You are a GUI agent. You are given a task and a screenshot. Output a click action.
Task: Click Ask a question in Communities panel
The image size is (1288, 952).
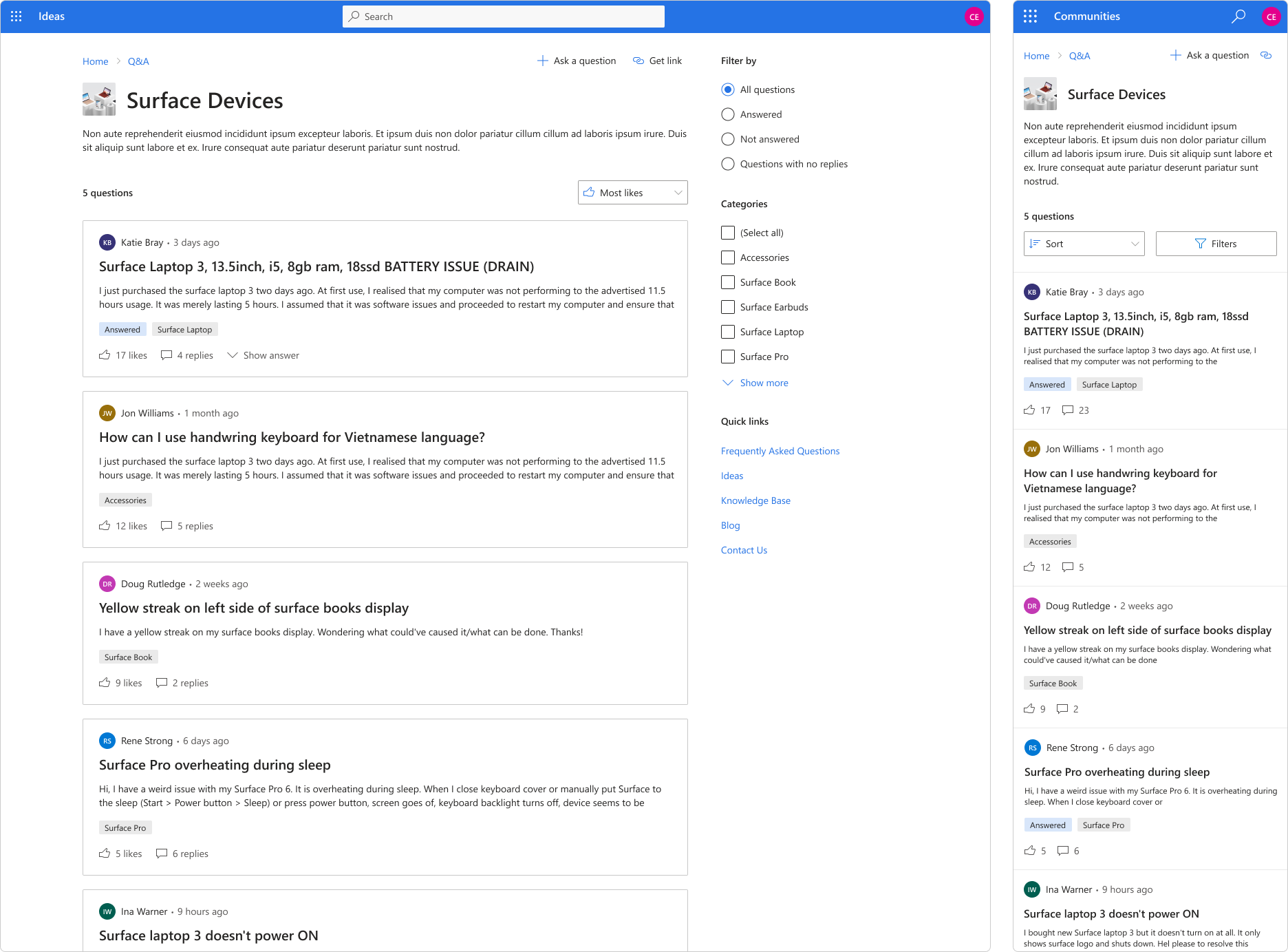pos(1210,55)
